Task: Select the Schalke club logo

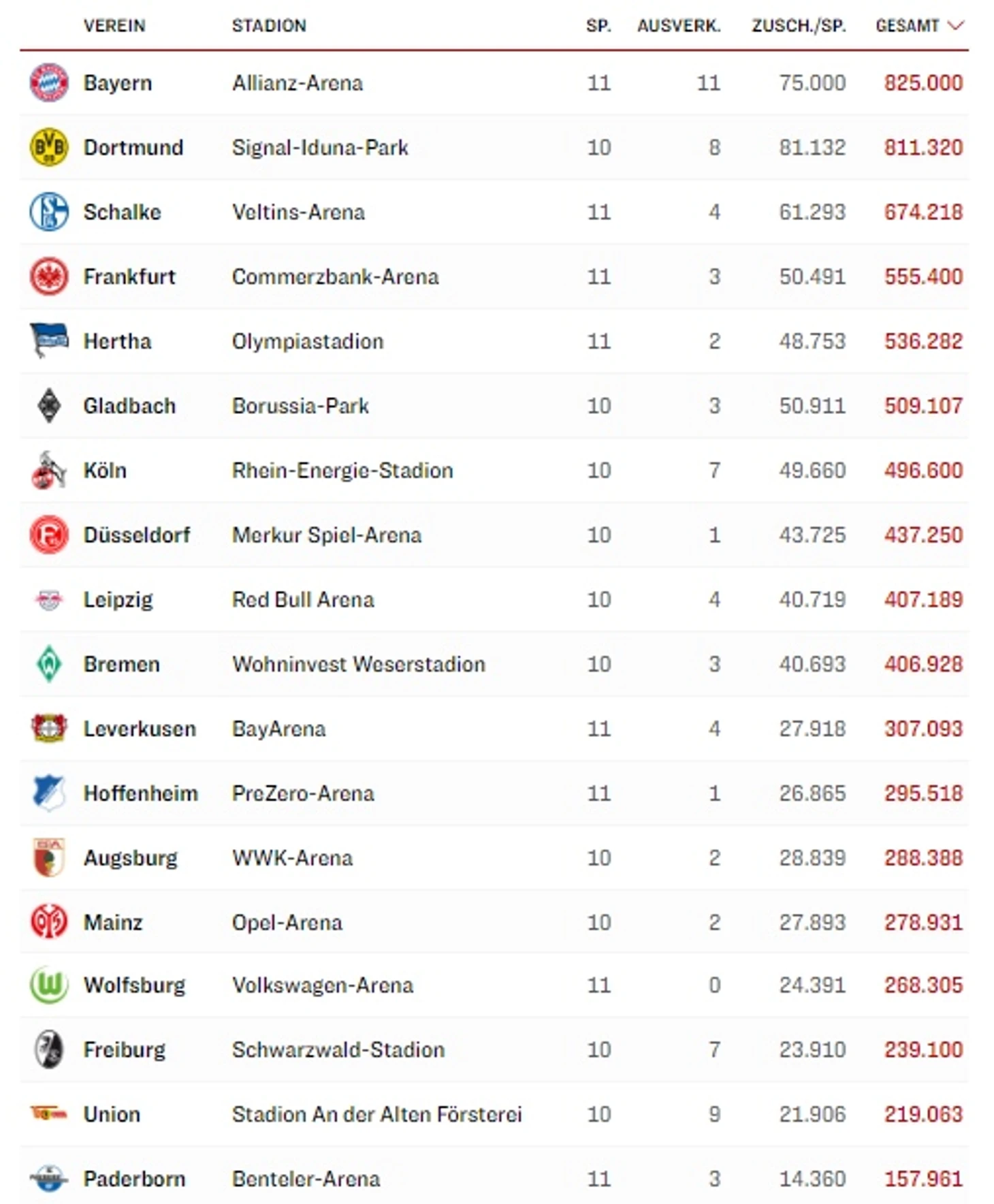Action: (49, 212)
